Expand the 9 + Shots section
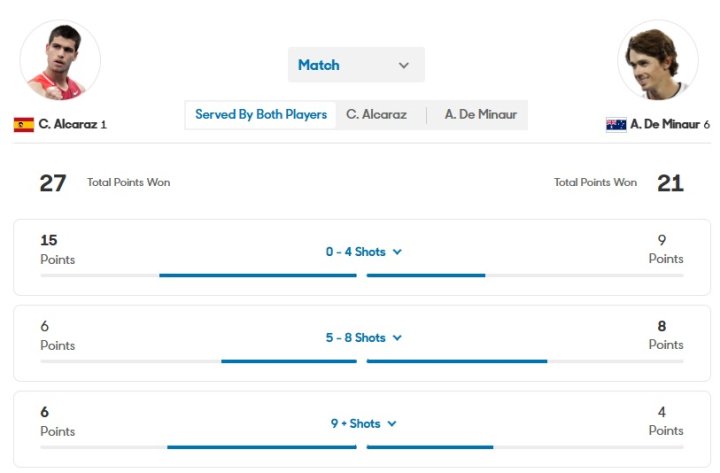The width and height of the screenshot is (720, 473). [x=356, y=424]
